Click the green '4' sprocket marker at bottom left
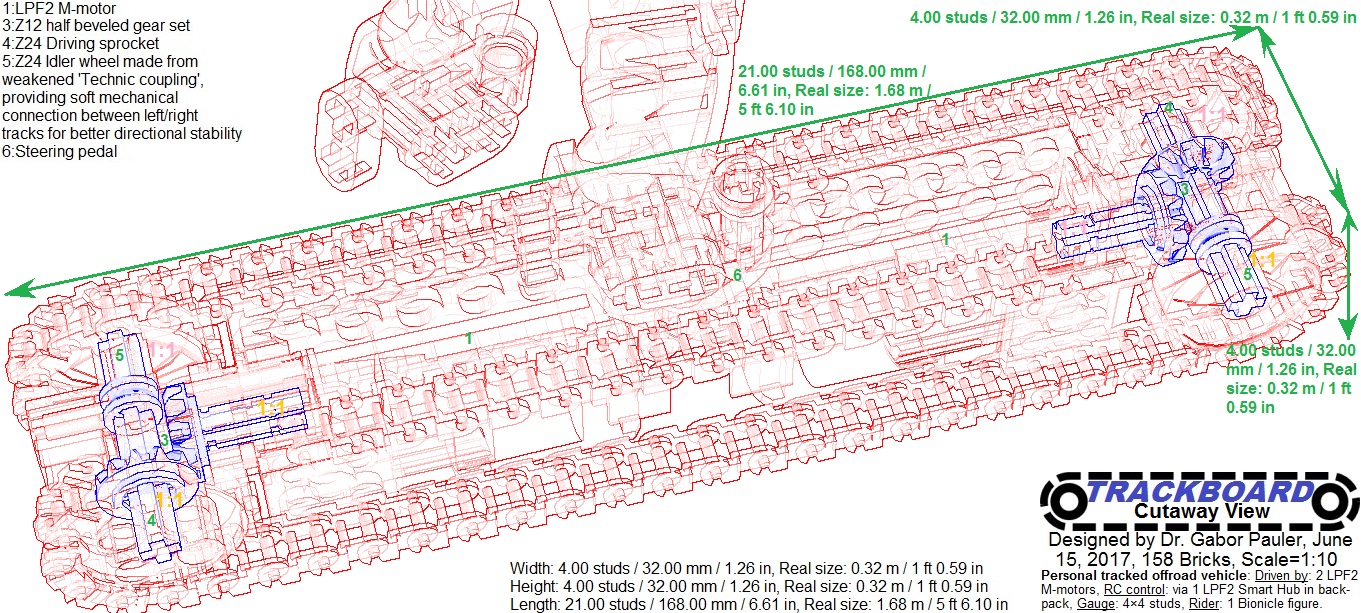 click(x=152, y=520)
